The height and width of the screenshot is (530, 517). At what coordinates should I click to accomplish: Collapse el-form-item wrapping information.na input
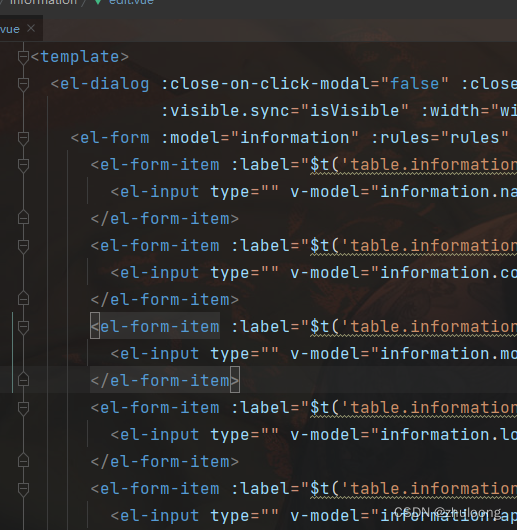pos(23,165)
